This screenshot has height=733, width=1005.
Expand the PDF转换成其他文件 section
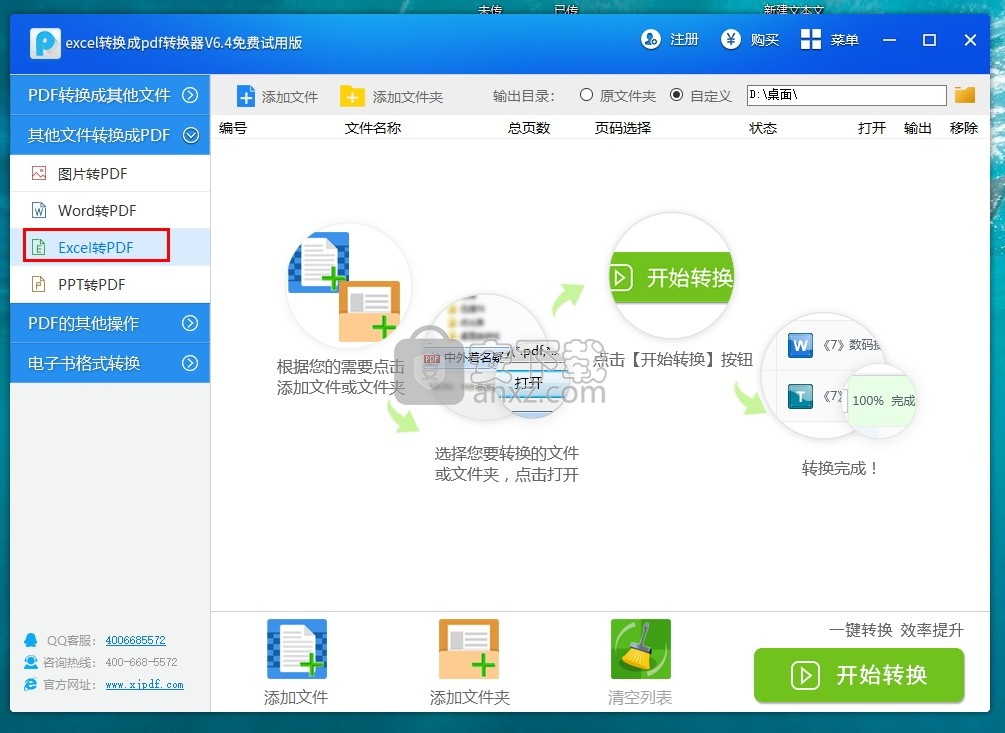[110, 95]
